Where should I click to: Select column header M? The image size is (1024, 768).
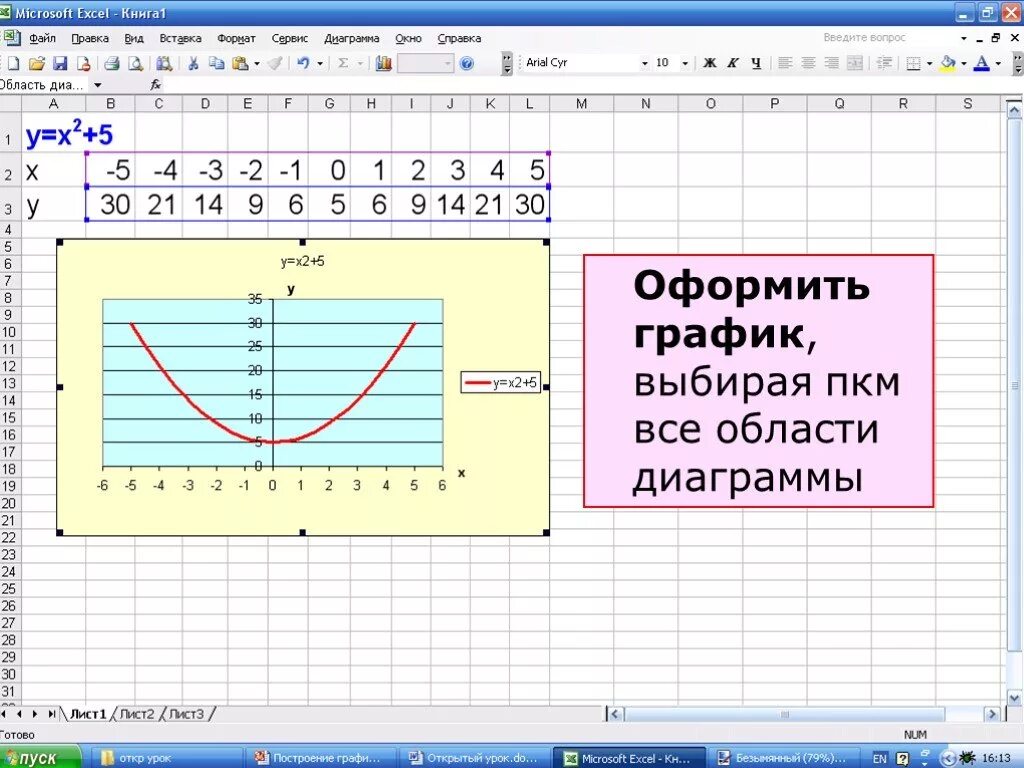[581, 103]
